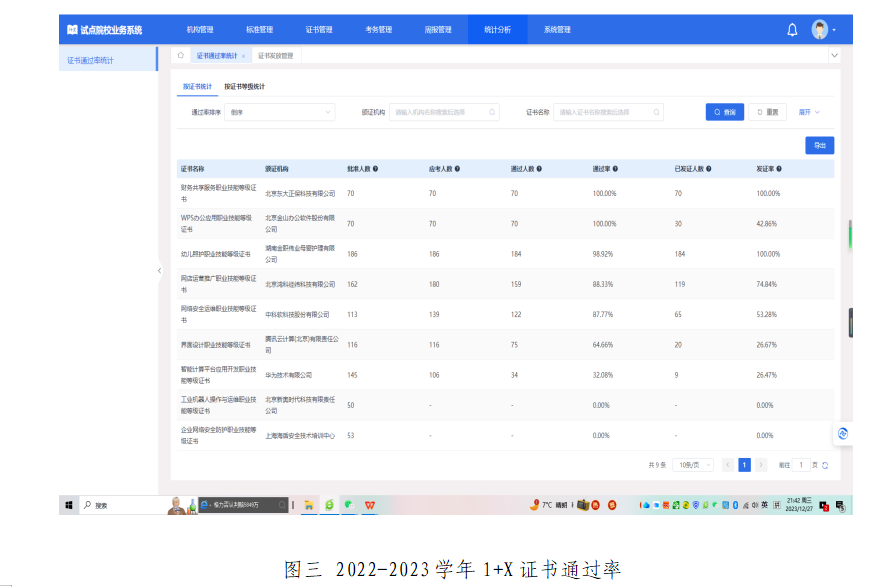
Task: Switch to the 证书发放管理 page tab
Action: tap(276, 56)
